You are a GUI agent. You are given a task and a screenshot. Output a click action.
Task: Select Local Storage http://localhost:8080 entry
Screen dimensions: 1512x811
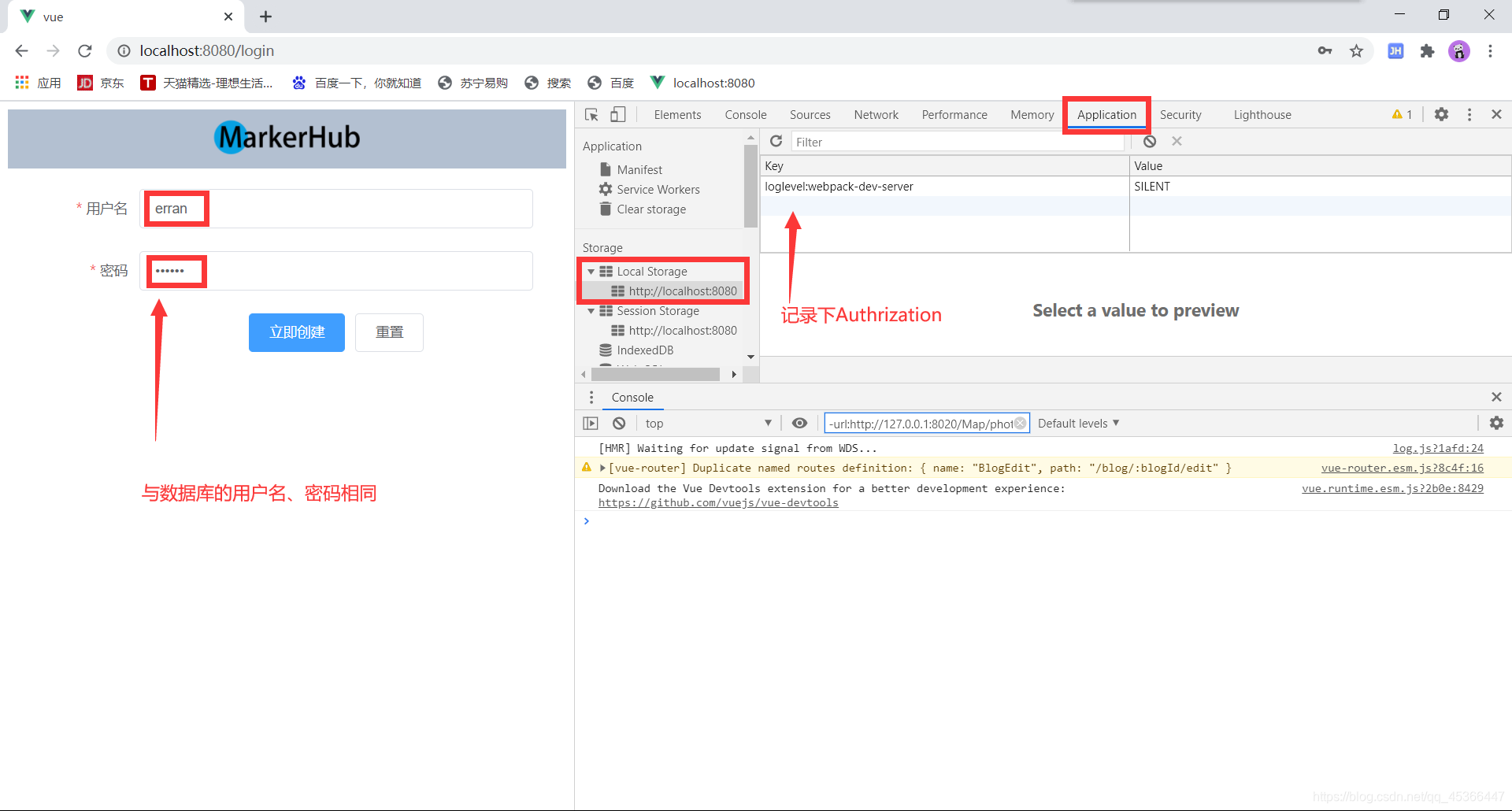pos(675,291)
